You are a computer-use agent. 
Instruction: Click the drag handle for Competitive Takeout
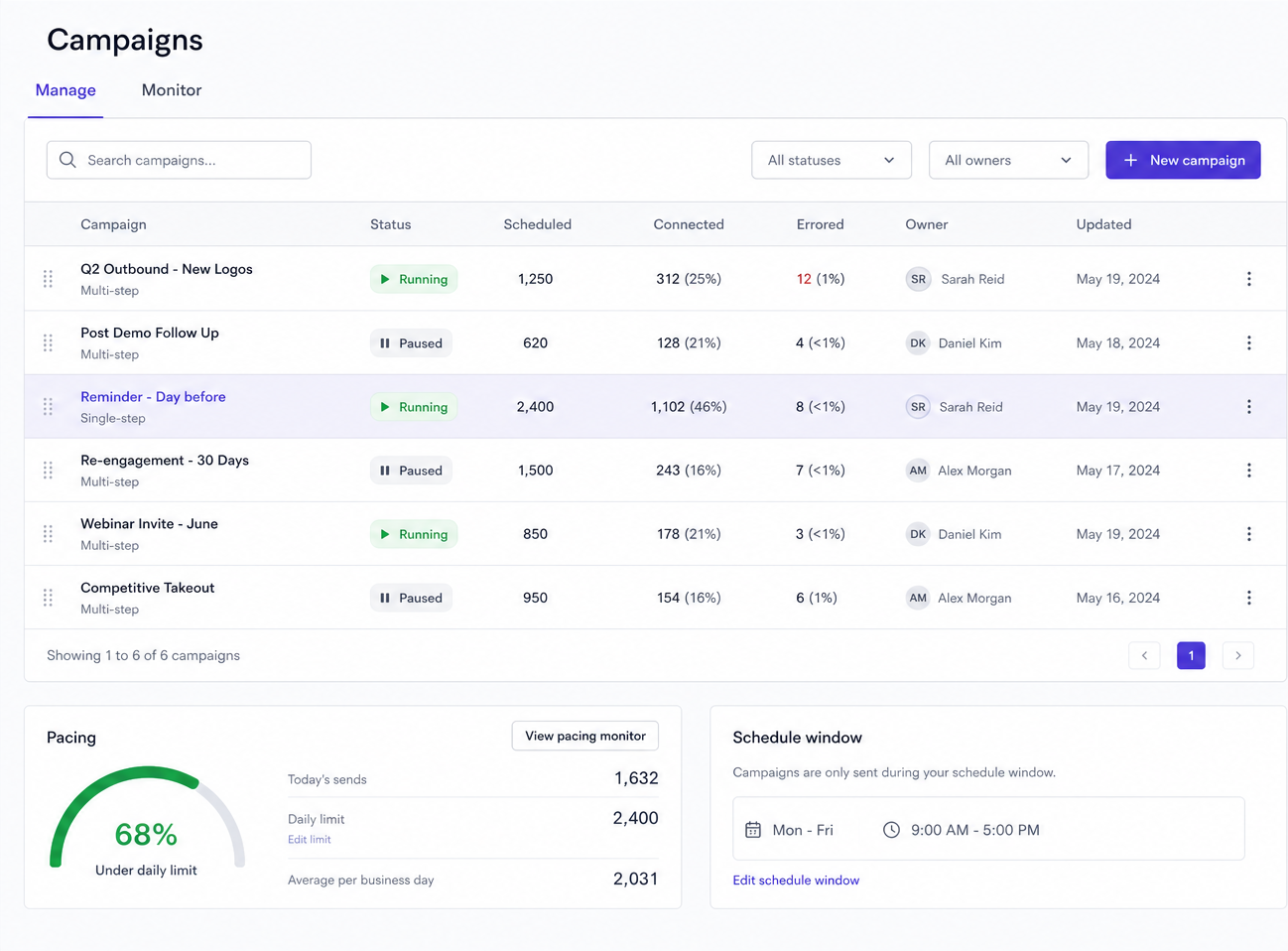48,598
